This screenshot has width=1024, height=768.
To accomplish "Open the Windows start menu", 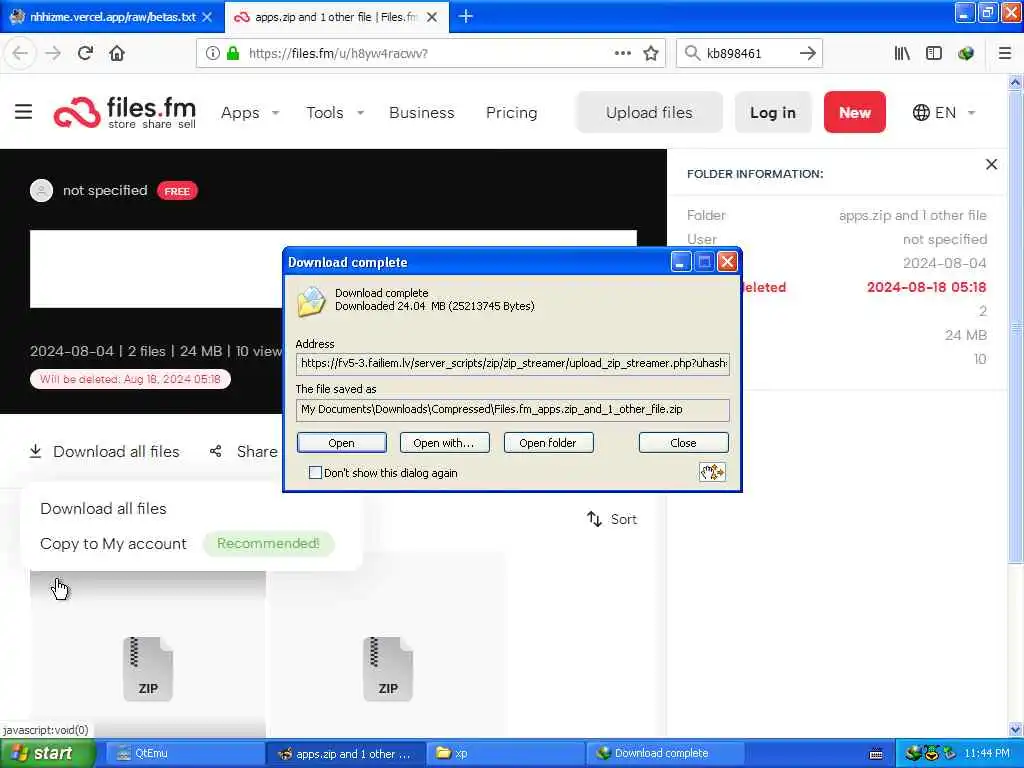I will [47, 754].
